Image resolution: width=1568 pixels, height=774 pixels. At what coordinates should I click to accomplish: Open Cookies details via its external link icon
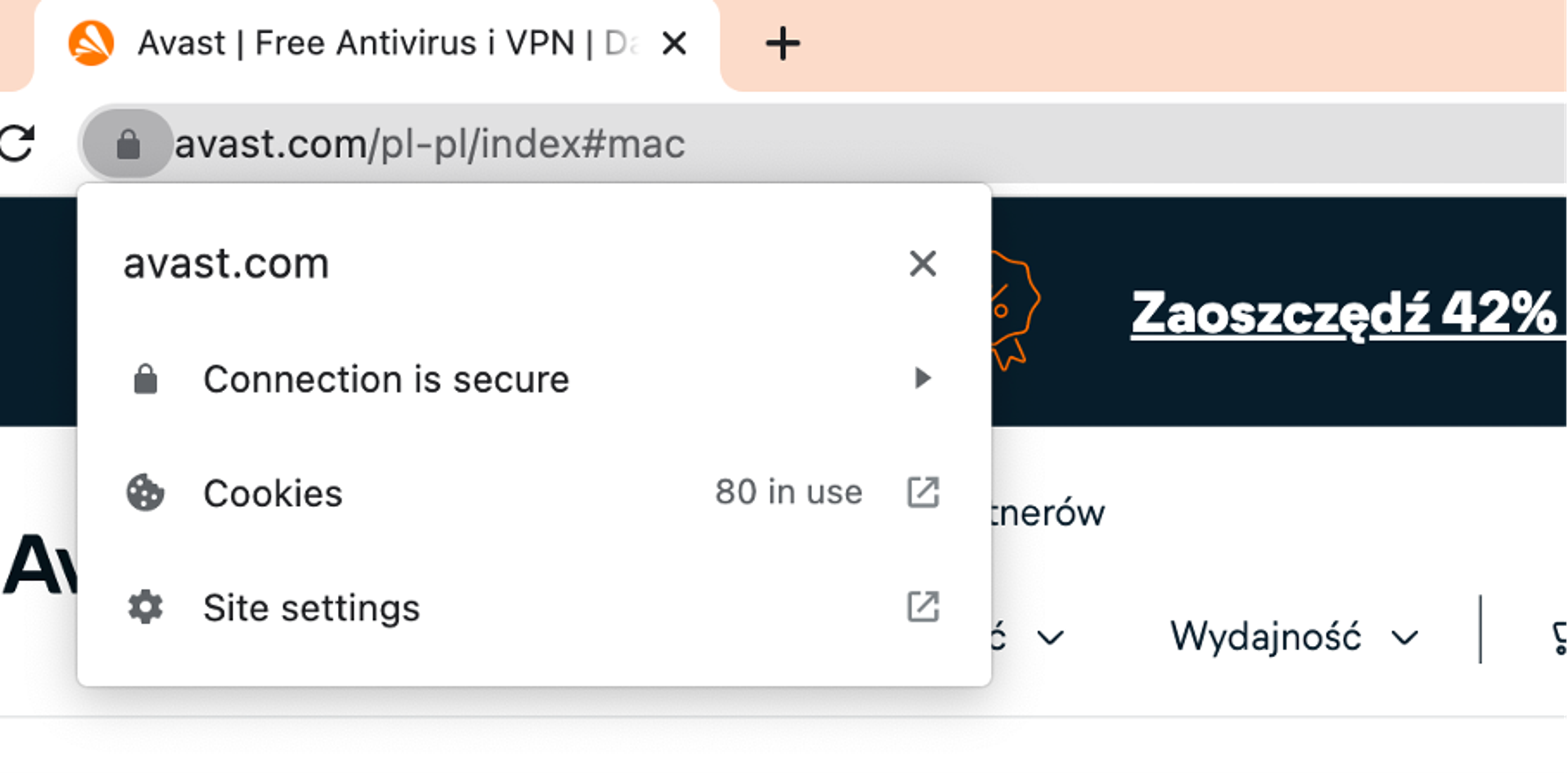click(x=923, y=493)
